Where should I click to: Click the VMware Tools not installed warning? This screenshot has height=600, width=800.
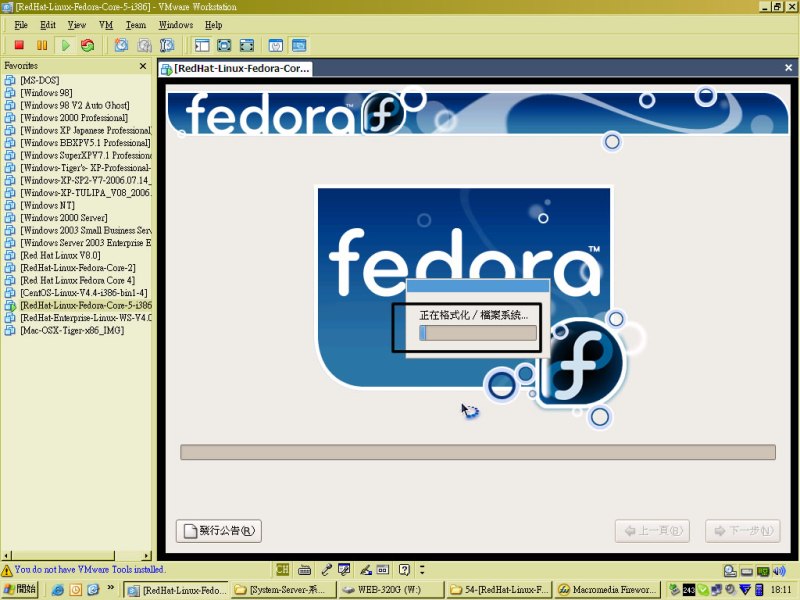[83, 569]
